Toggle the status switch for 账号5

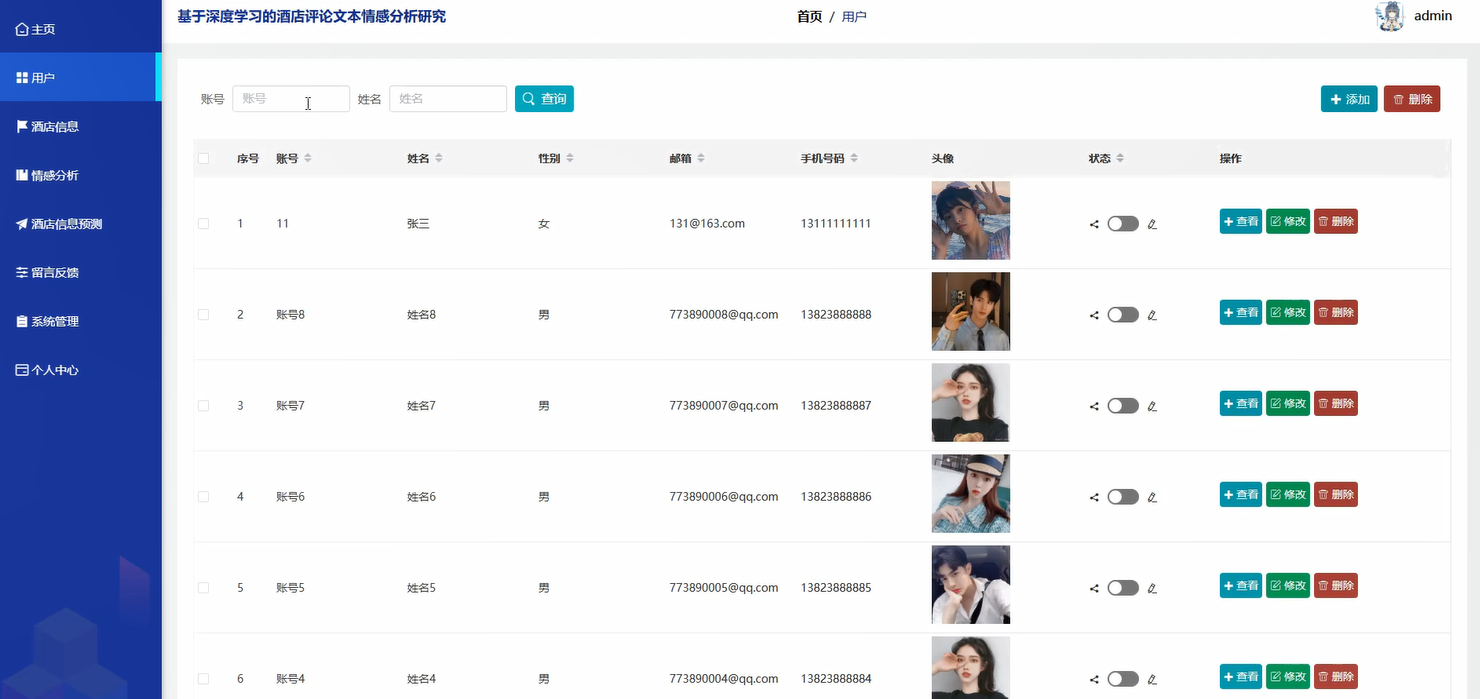(x=1123, y=588)
